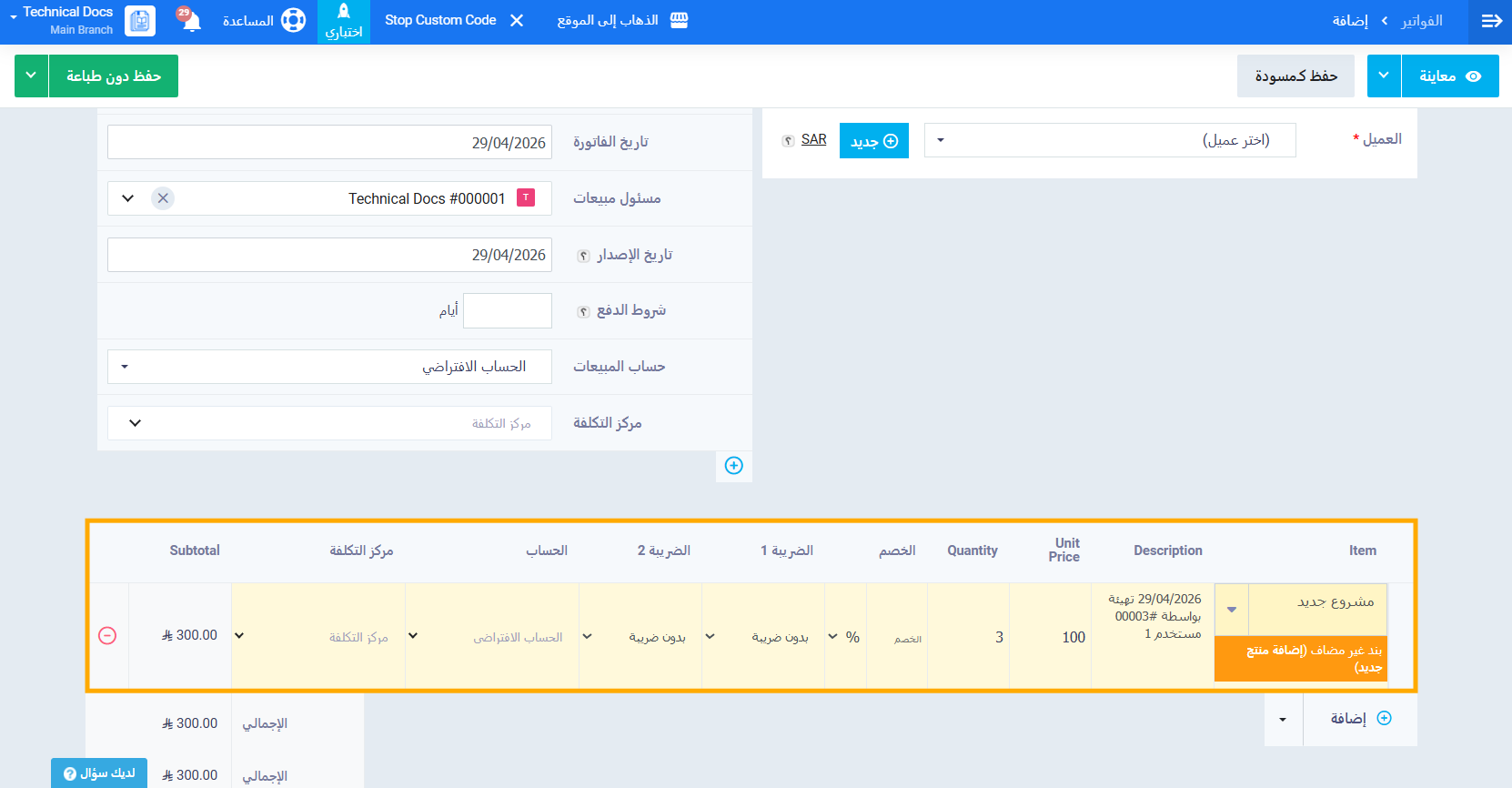Open the المساعدة help lifebuoy icon

293,21
